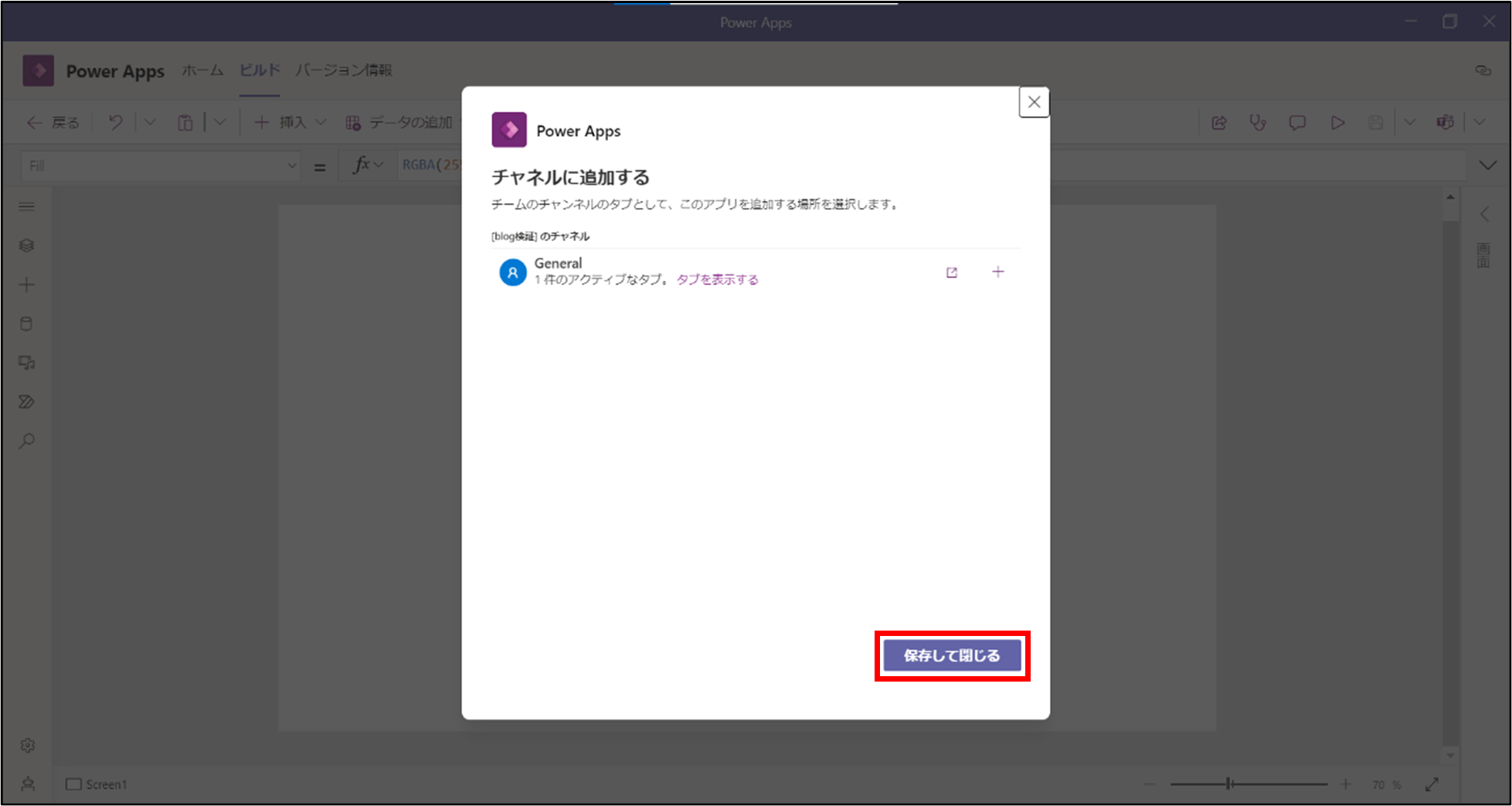Click the share icon in the toolbar
Viewport: 1512px width, 806px height.
pyautogui.click(x=1219, y=122)
